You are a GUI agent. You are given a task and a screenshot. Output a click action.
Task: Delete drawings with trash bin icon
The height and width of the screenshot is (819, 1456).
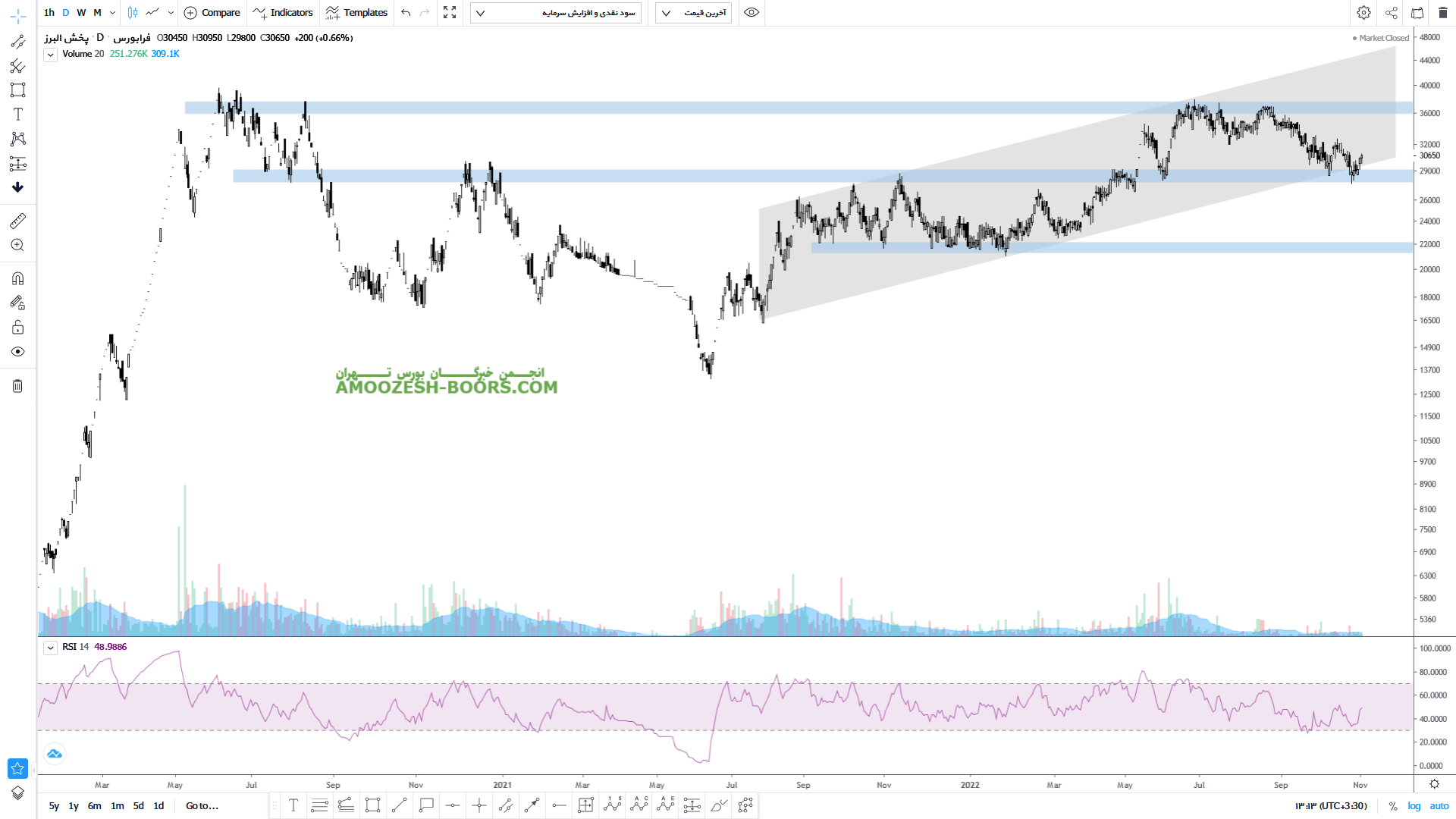click(18, 386)
